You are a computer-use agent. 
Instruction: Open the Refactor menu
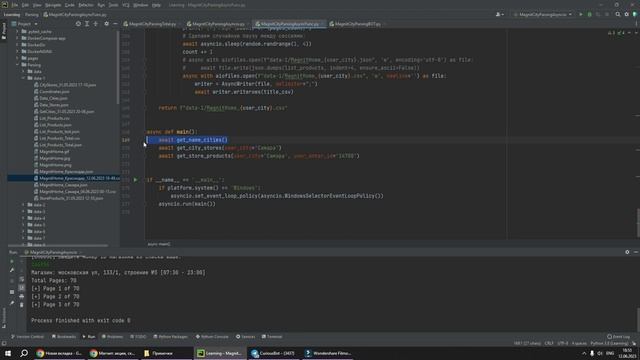tap(86, 5)
